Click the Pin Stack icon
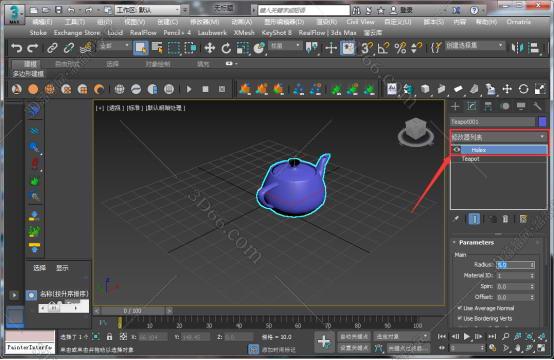Screen dimensions: 554x360 [456, 219]
